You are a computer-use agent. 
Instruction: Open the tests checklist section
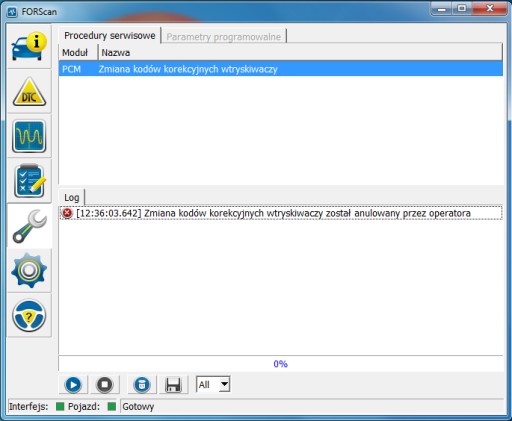tap(29, 181)
